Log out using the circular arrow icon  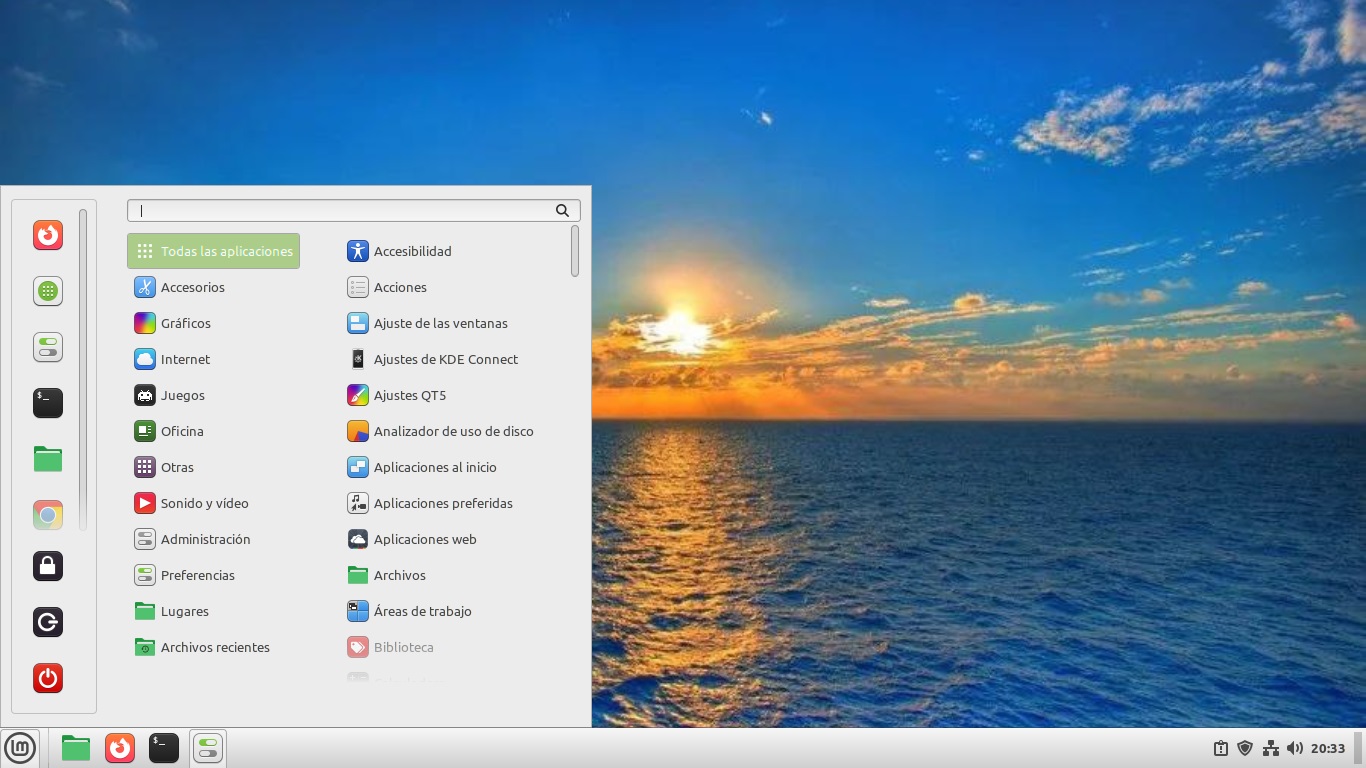(x=48, y=622)
